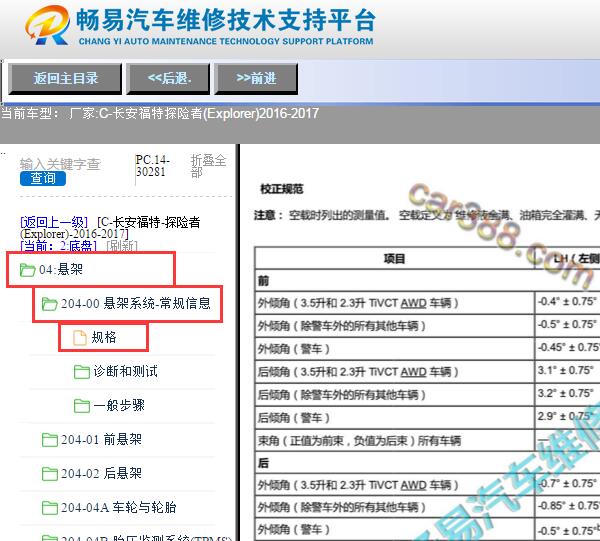Click the 折叠全部 collapse-all link
600x541 pixels.
[x=209, y=166]
